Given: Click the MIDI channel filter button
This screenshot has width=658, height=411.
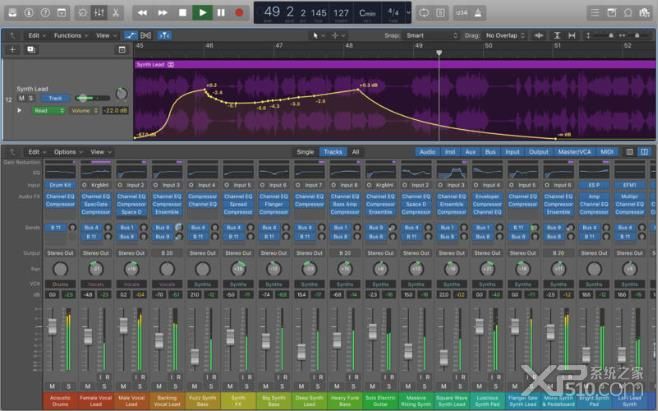Looking at the screenshot, I should click(x=607, y=152).
